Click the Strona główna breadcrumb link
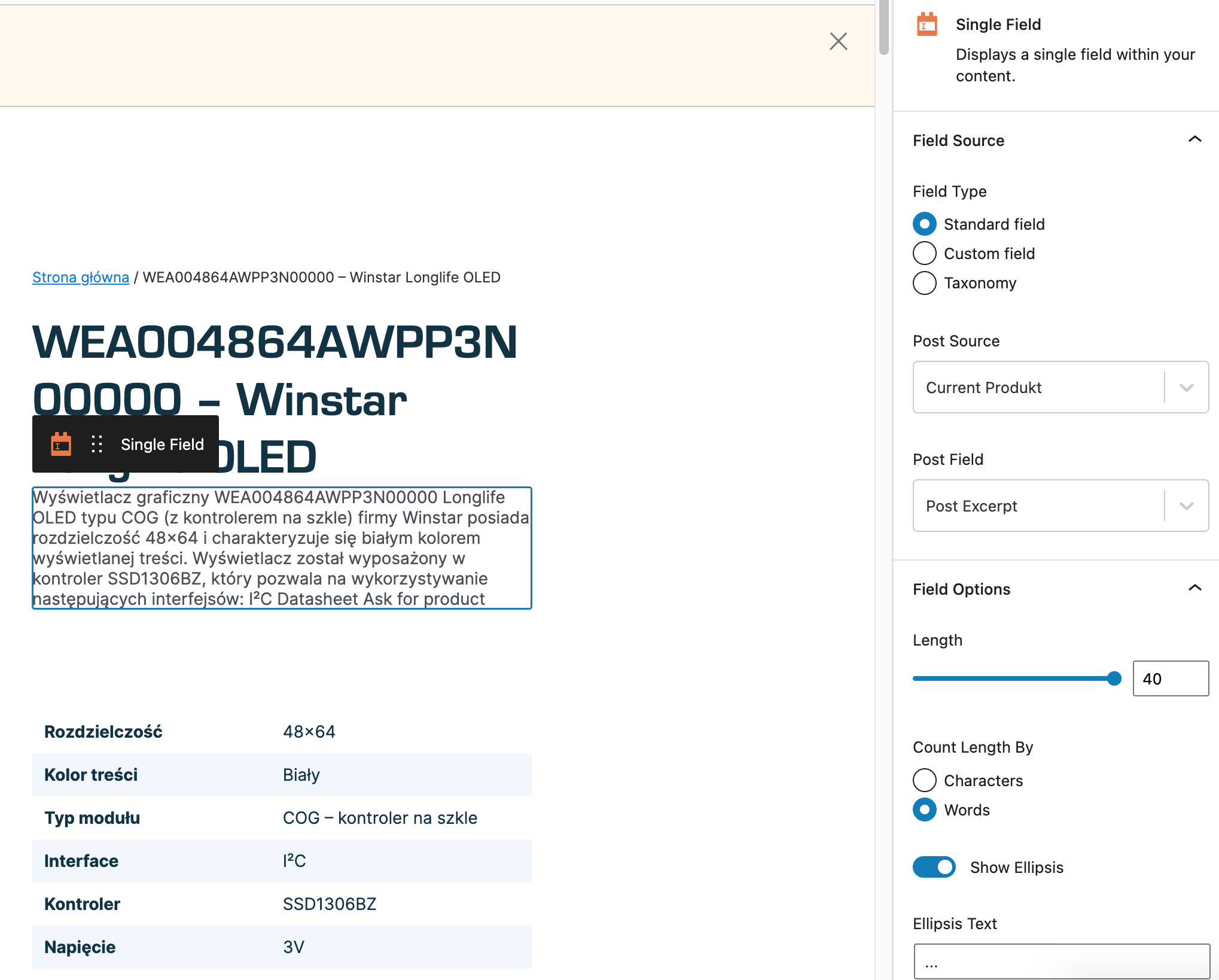This screenshot has width=1219, height=980. pos(81,277)
